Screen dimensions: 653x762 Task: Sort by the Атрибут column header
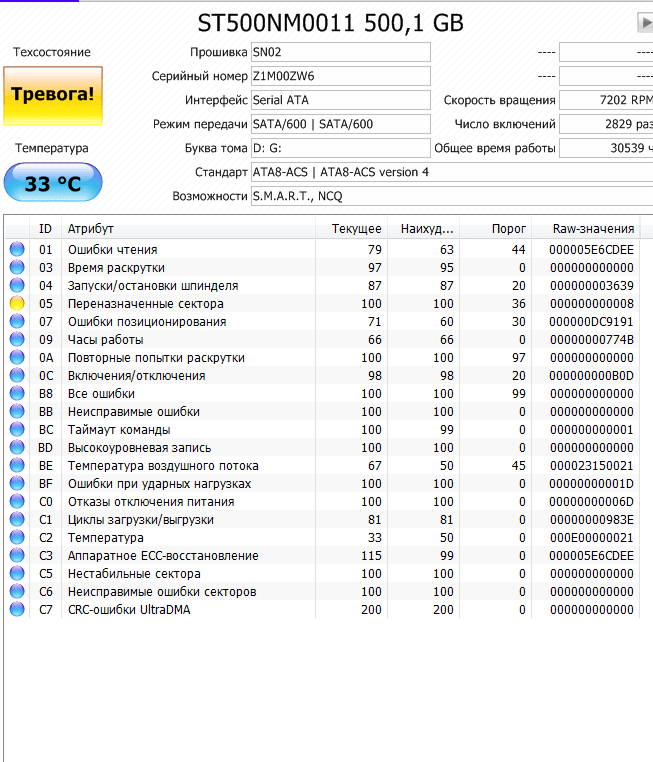[x=189, y=228]
